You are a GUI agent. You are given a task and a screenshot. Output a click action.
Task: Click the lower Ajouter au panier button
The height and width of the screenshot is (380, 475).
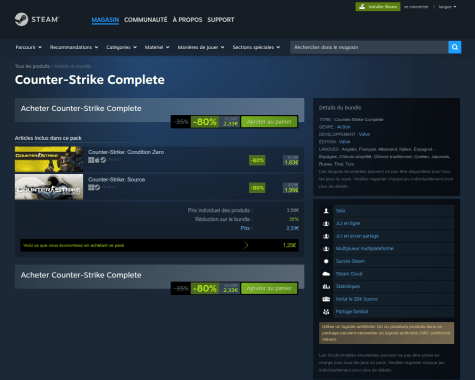click(x=269, y=288)
